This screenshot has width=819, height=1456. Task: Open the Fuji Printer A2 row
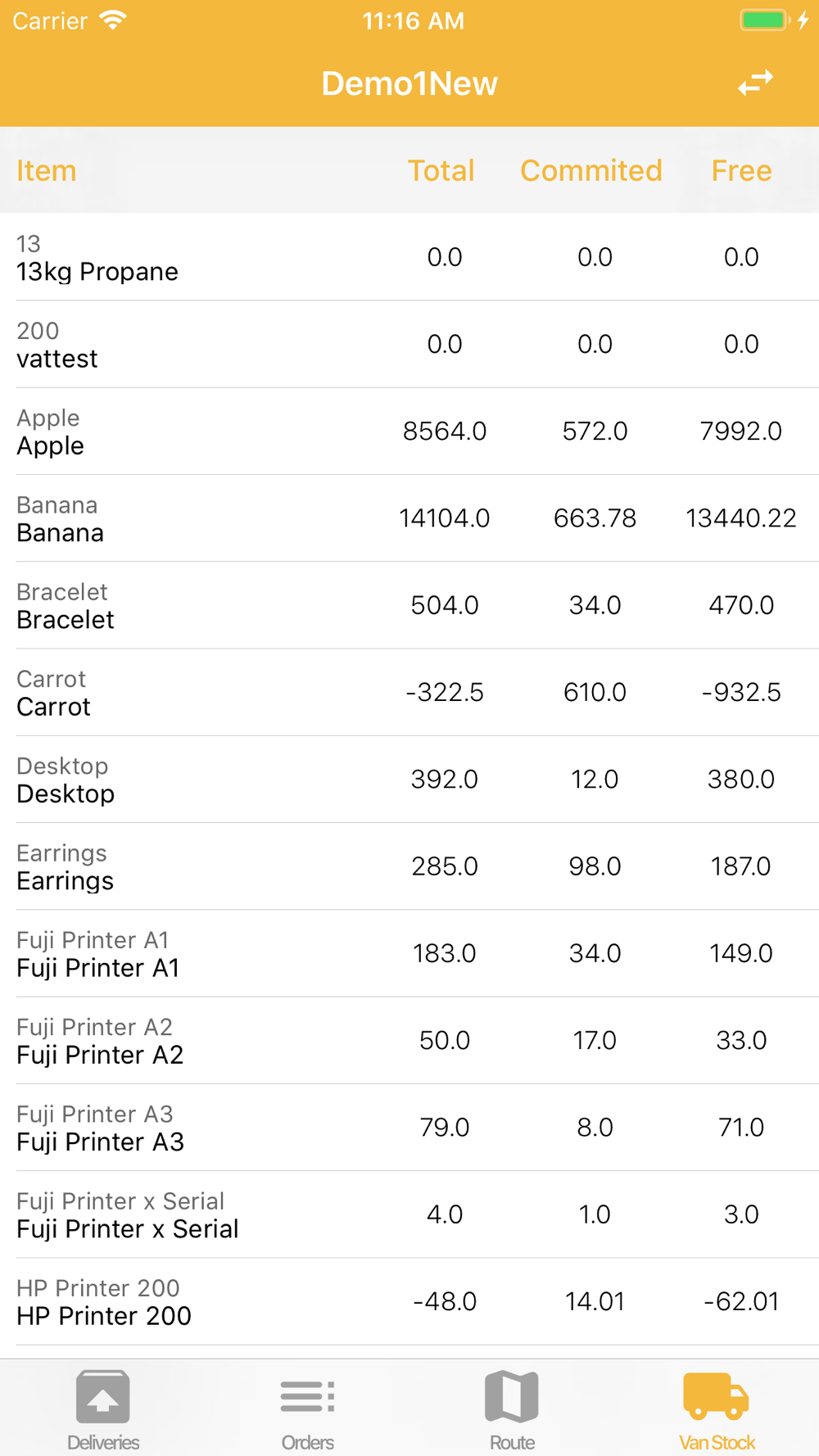[409, 1041]
